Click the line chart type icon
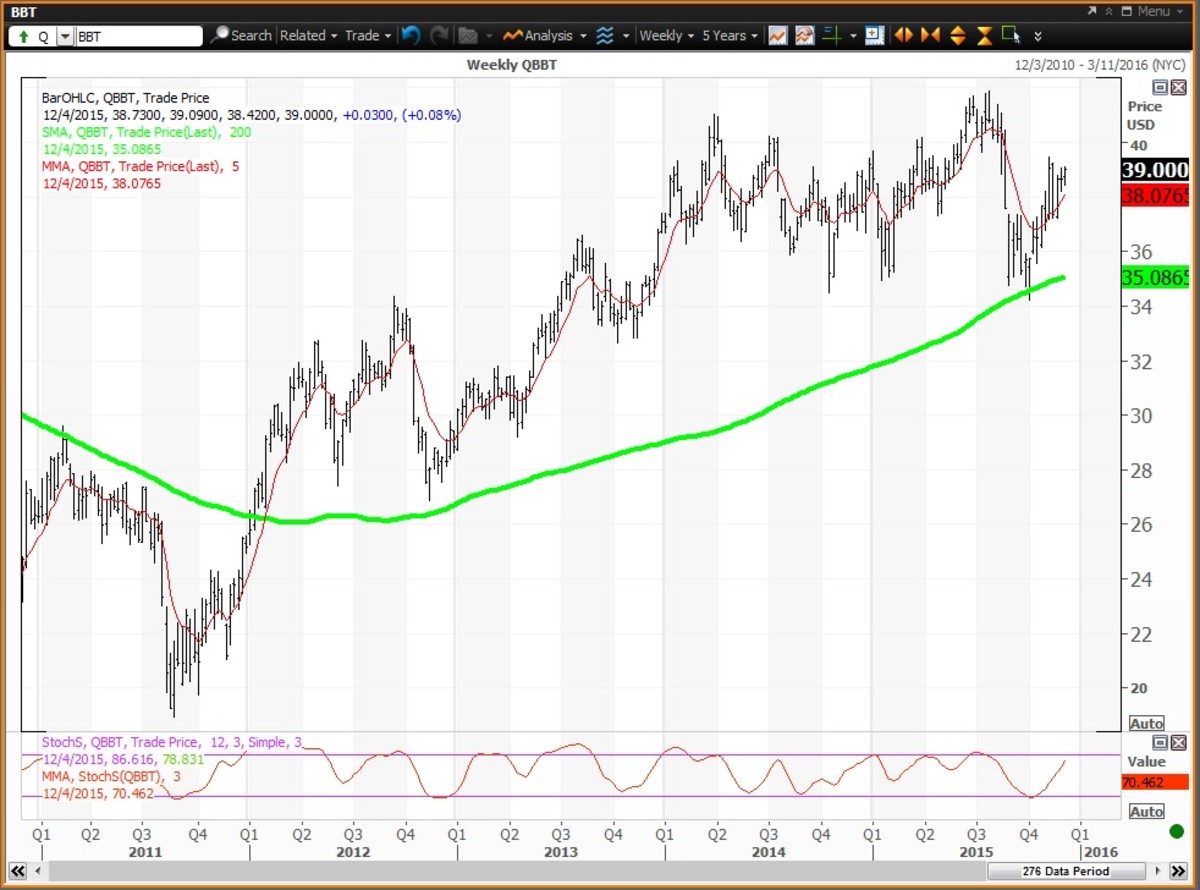Image resolution: width=1200 pixels, height=890 pixels. point(778,35)
